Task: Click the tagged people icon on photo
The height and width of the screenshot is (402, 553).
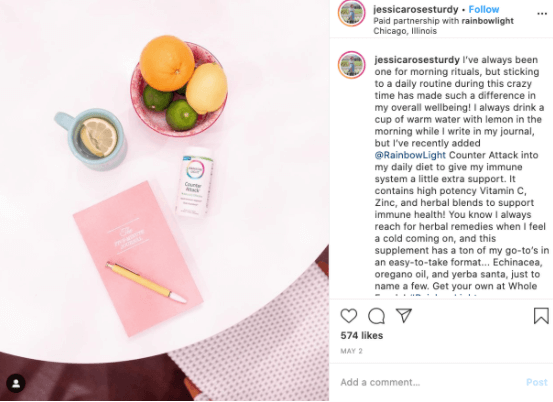Action: pyautogui.click(x=16, y=383)
